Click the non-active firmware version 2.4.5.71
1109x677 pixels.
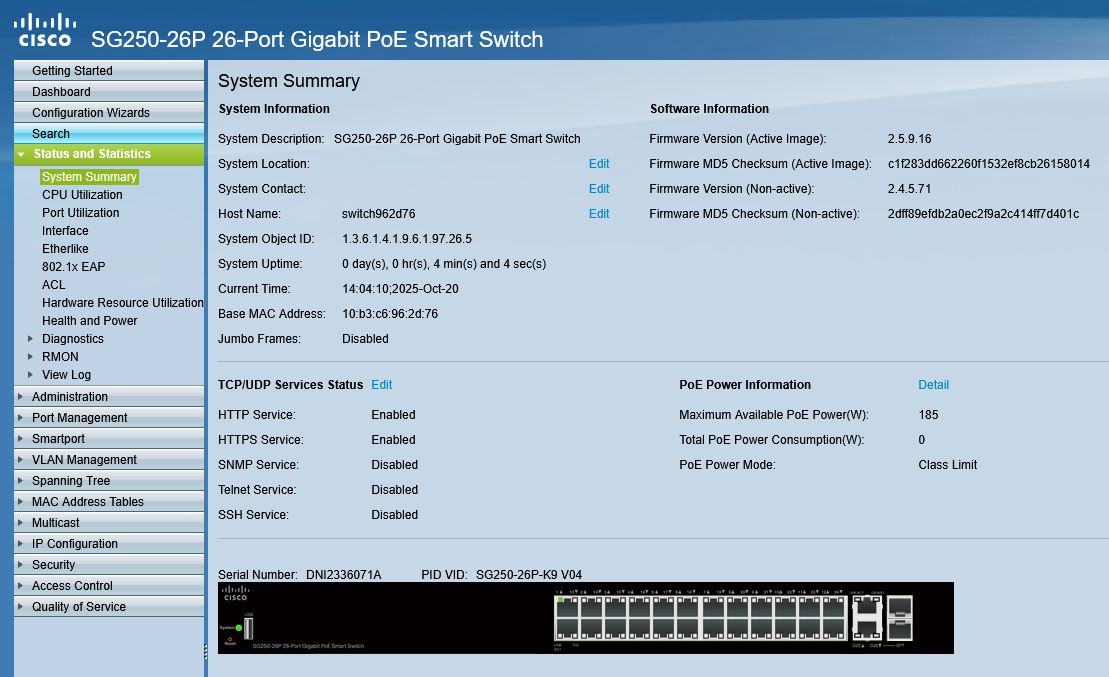(910, 189)
